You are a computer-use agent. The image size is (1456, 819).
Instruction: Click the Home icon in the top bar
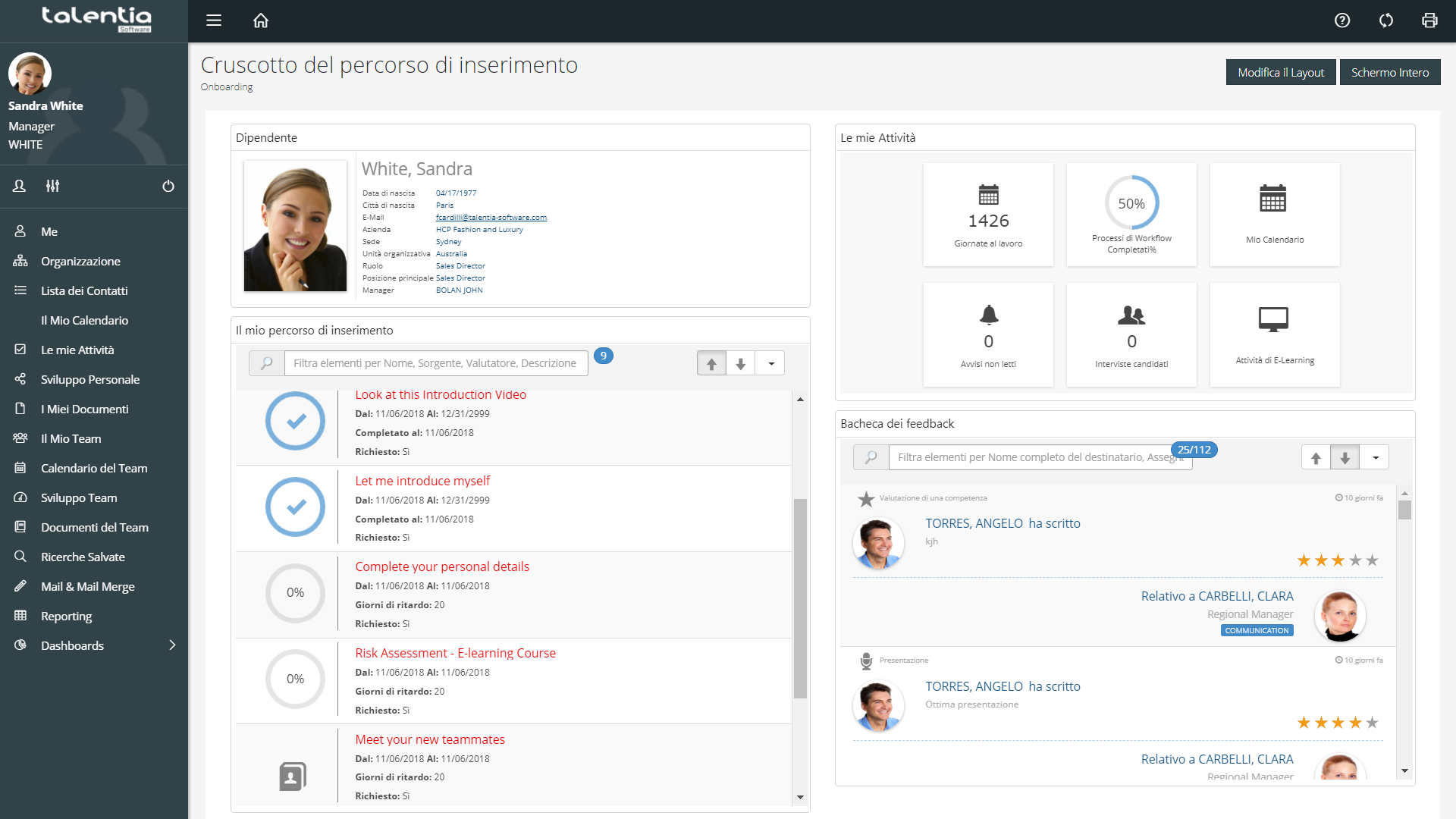click(x=261, y=20)
